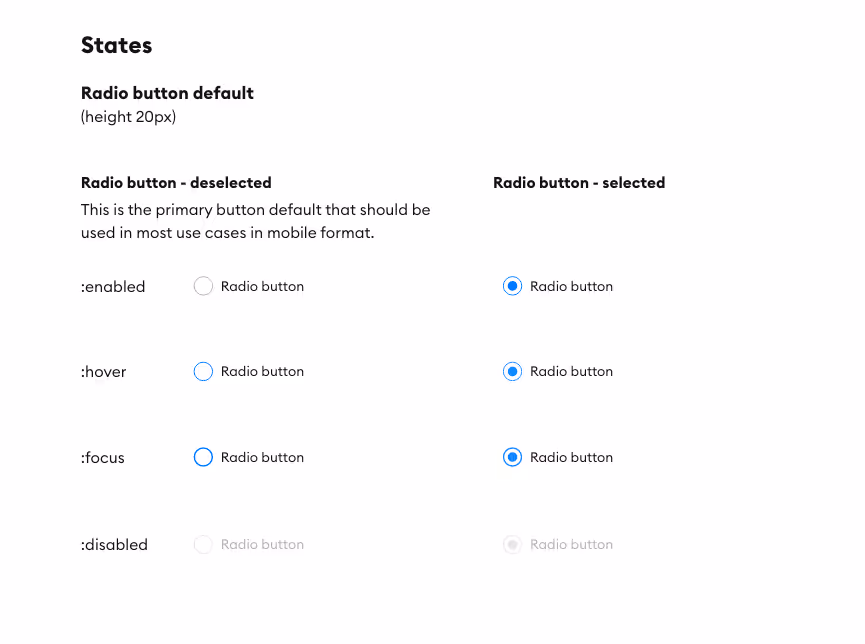This screenshot has height=644, width=865.
Task: Click the Radio button label next to enabled state
Action: click(263, 286)
